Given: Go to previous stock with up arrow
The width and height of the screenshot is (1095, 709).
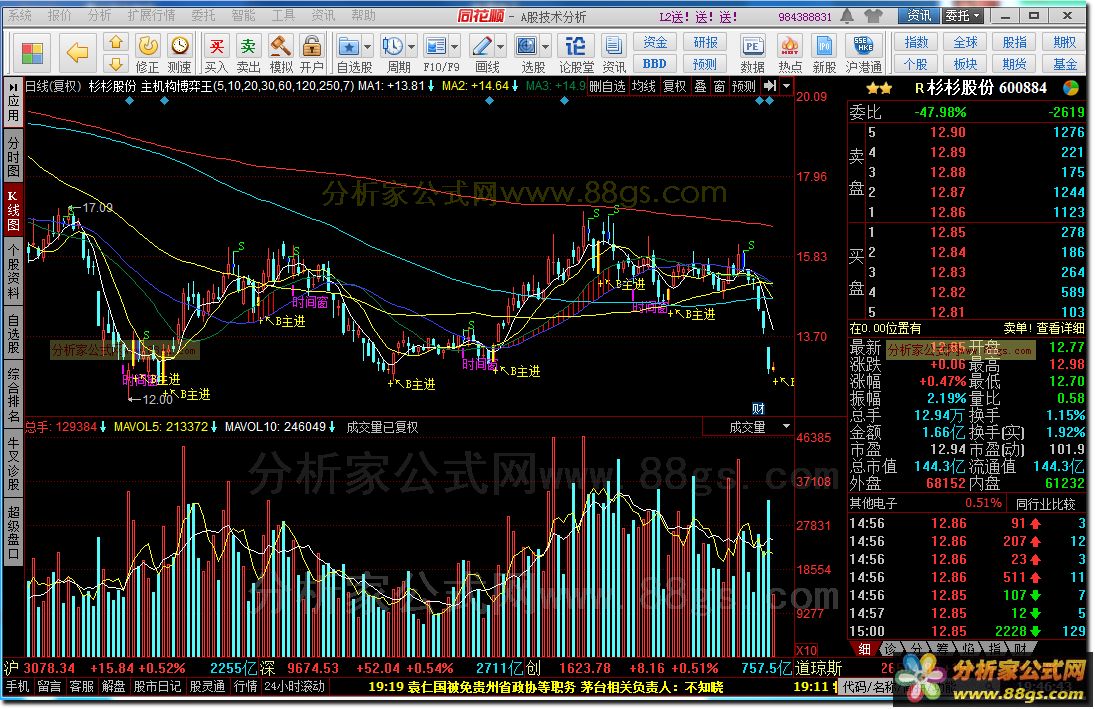Looking at the screenshot, I should [x=115, y=43].
